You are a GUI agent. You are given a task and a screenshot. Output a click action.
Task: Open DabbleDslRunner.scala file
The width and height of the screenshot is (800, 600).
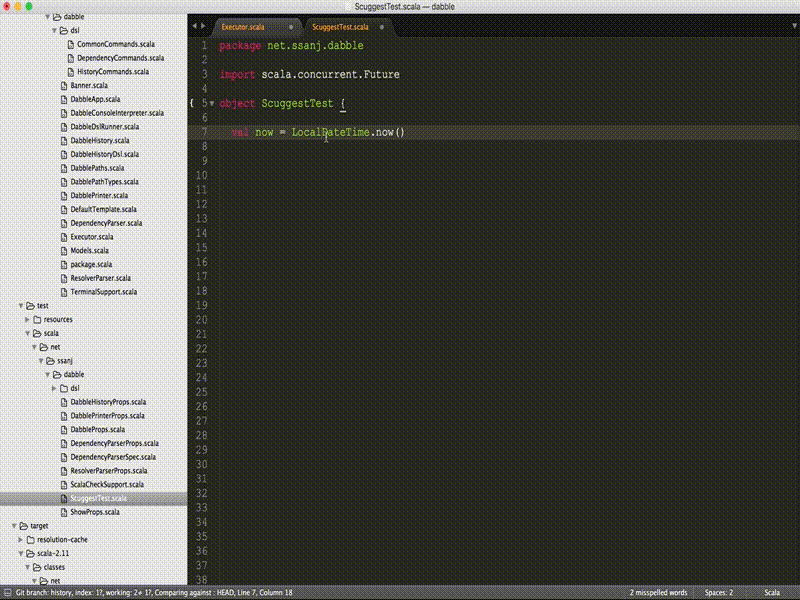pyautogui.click(x=105, y=127)
